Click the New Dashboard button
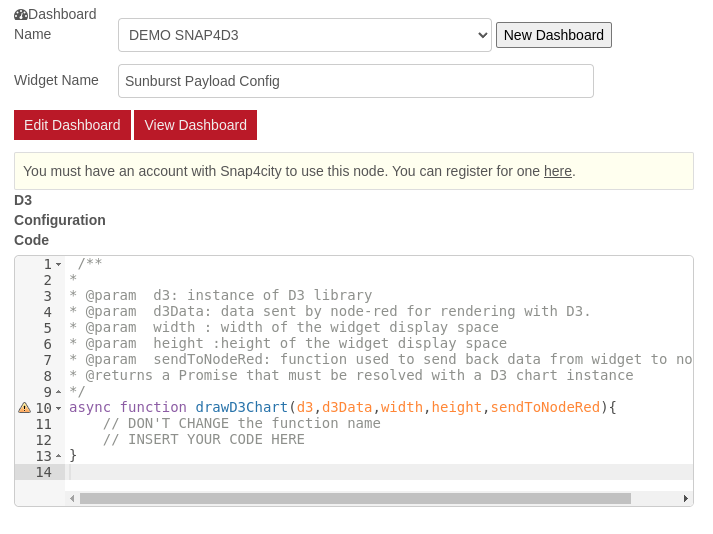 point(553,35)
